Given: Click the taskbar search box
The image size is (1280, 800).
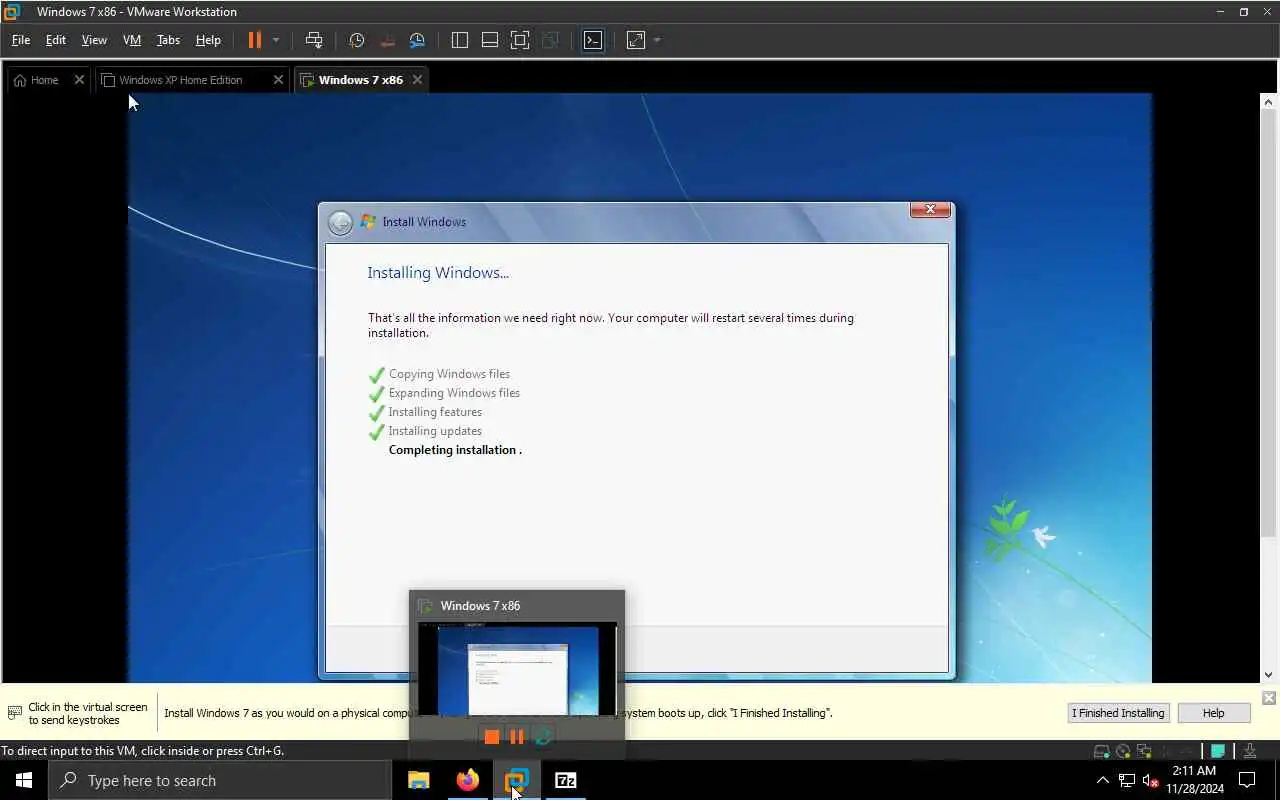Looking at the screenshot, I should tap(220, 780).
